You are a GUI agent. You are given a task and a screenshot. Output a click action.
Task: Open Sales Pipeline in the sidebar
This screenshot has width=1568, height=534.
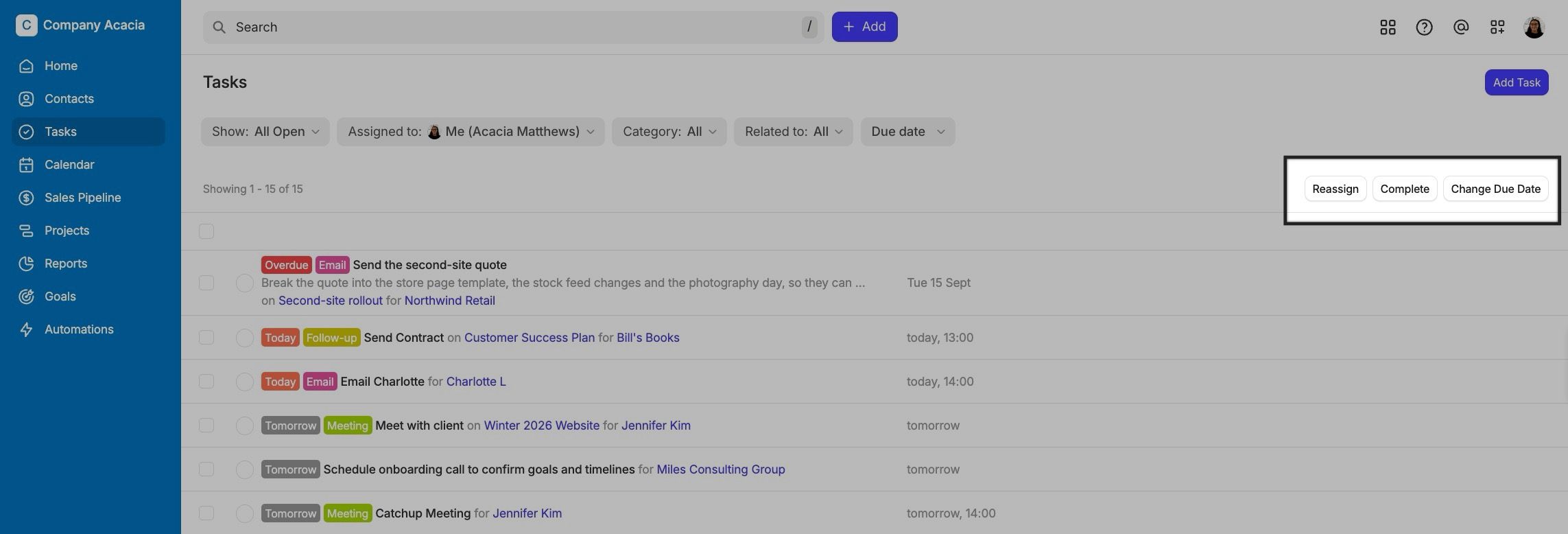88,198
